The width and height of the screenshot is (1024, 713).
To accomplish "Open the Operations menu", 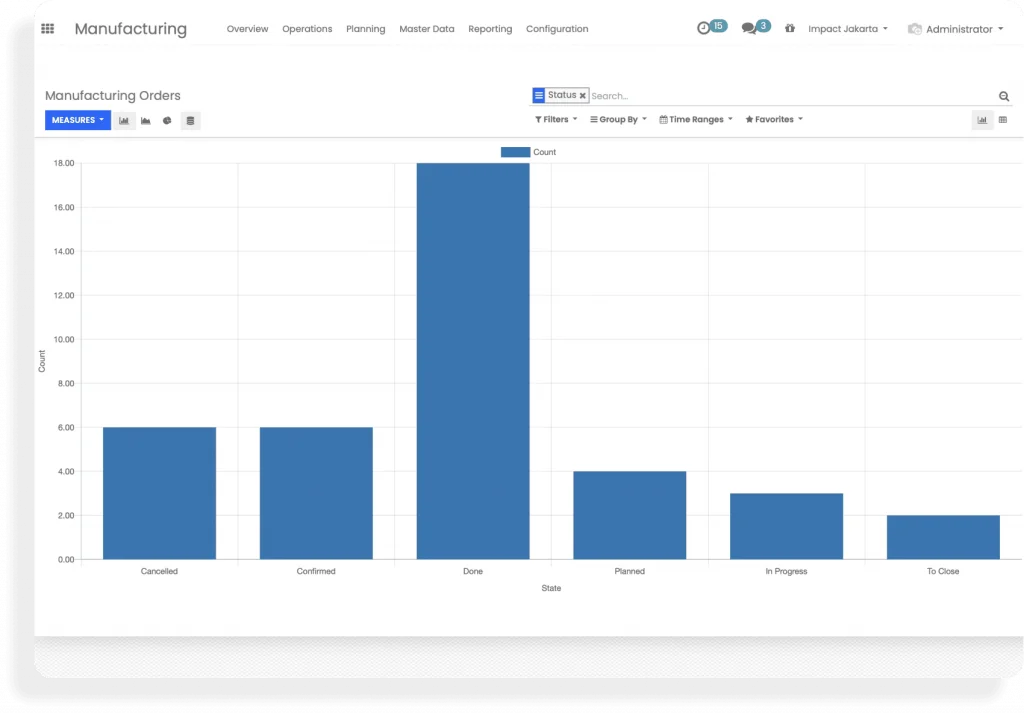I will pyautogui.click(x=307, y=29).
